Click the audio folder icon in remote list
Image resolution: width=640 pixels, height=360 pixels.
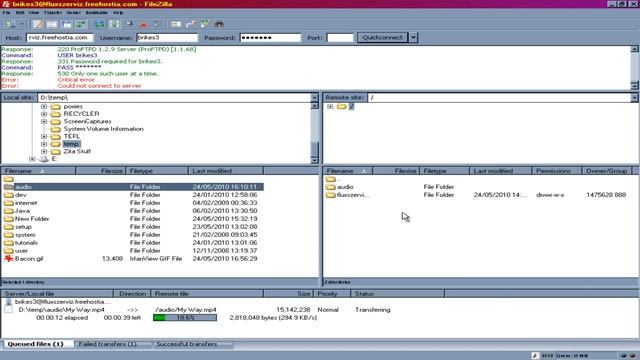(x=331, y=187)
